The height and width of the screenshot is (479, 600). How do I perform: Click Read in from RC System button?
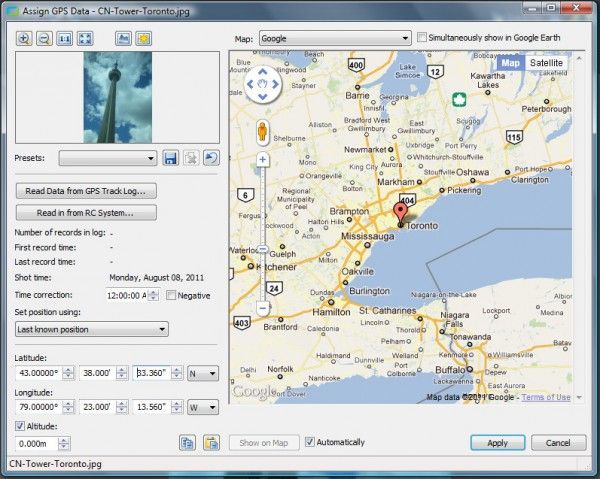click(86, 213)
